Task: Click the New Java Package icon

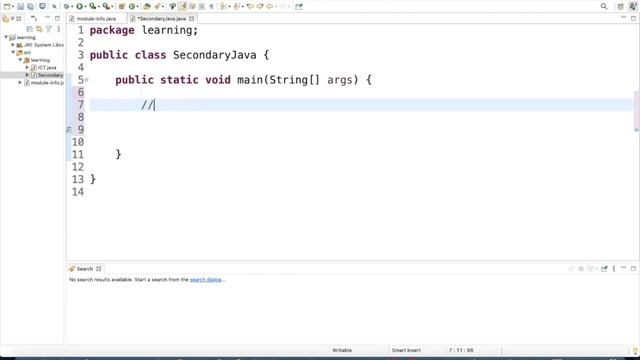Action: click(122, 7)
